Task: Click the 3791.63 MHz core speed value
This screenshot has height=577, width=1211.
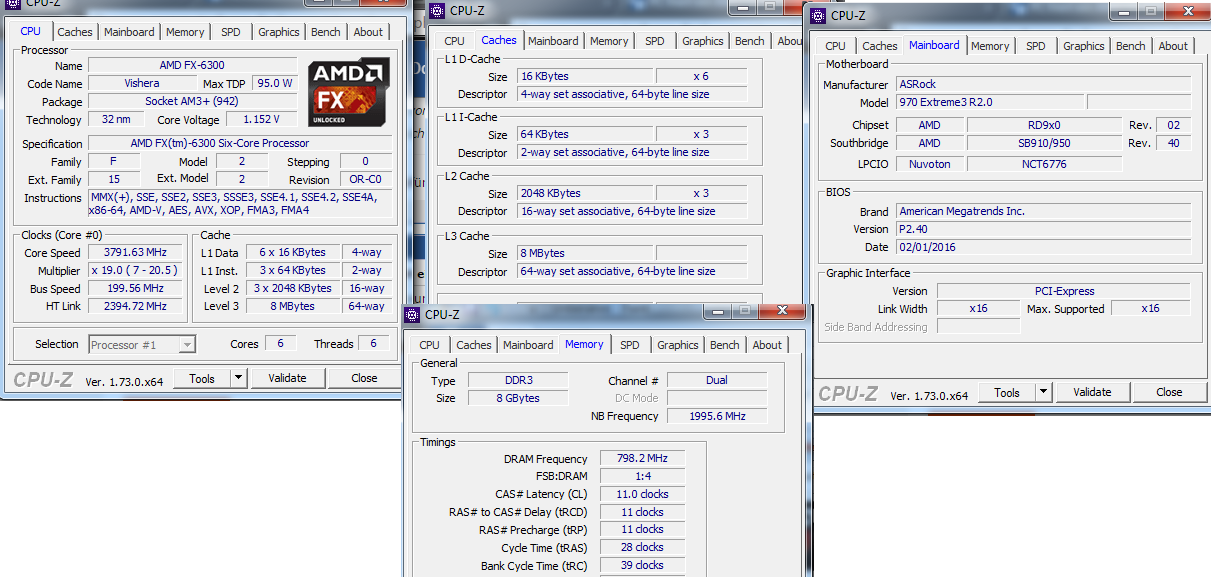Action: tap(136, 253)
